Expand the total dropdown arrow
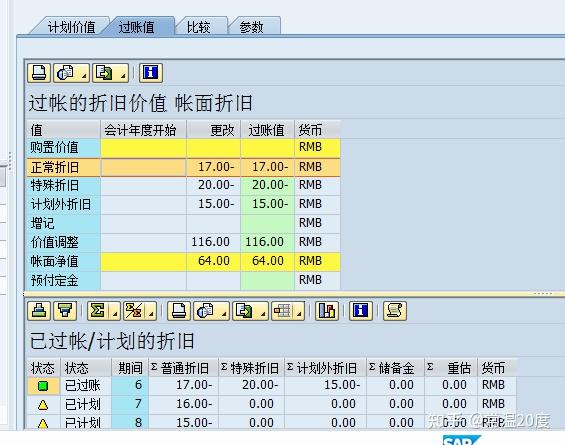This screenshot has width=565, height=445. click(x=115, y=313)
